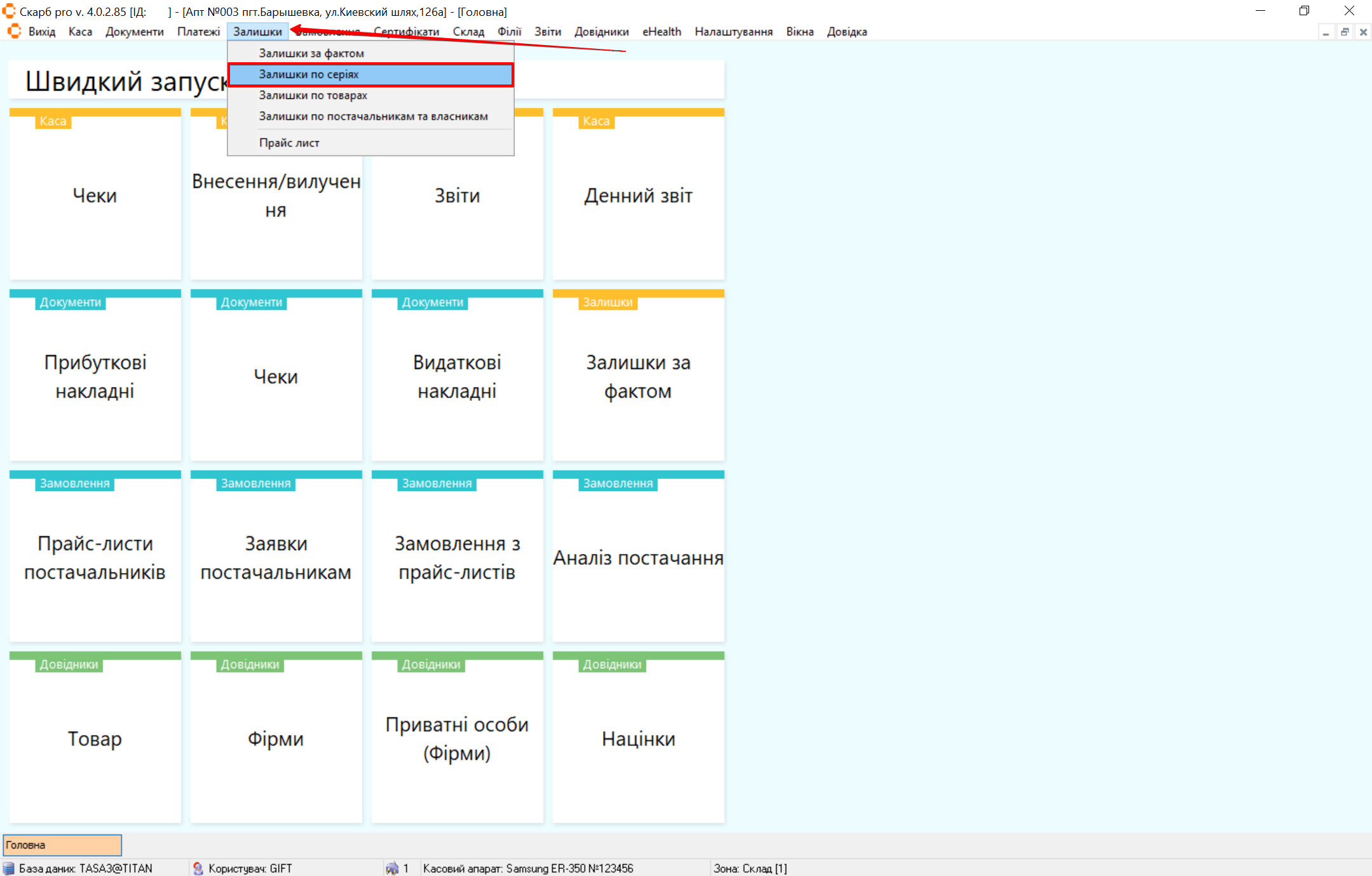Open the Аналіз постачання tile
The height and width of the screenshot is (876, 1372).
pos(638,558)
